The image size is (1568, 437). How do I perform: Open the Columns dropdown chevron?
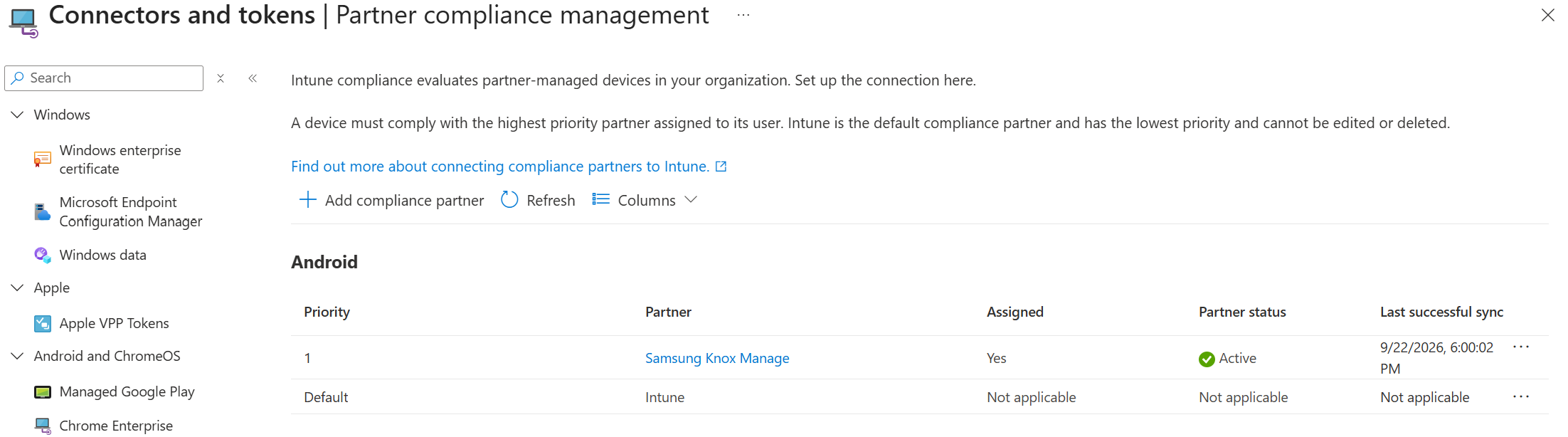[x=691, y=200]
